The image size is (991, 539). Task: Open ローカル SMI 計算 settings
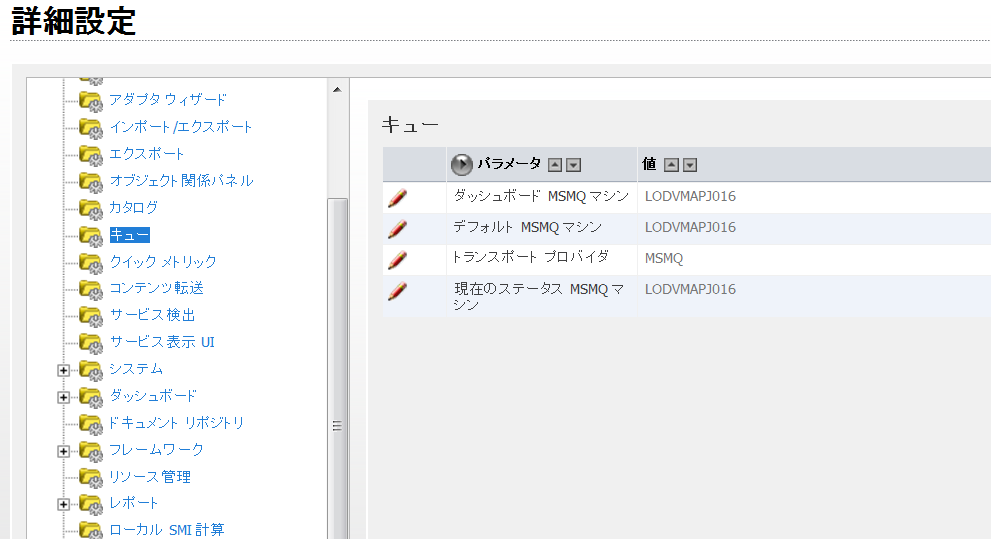[x=167, y=530]
